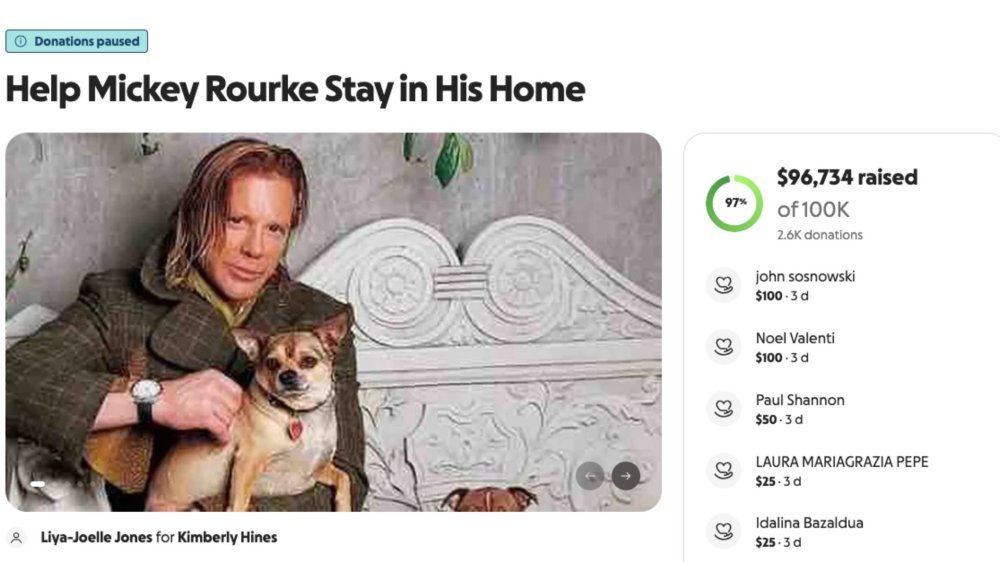Click the main fundraiser photo with dog
This screenshot has height=562, width=1000.
(333, 320)
